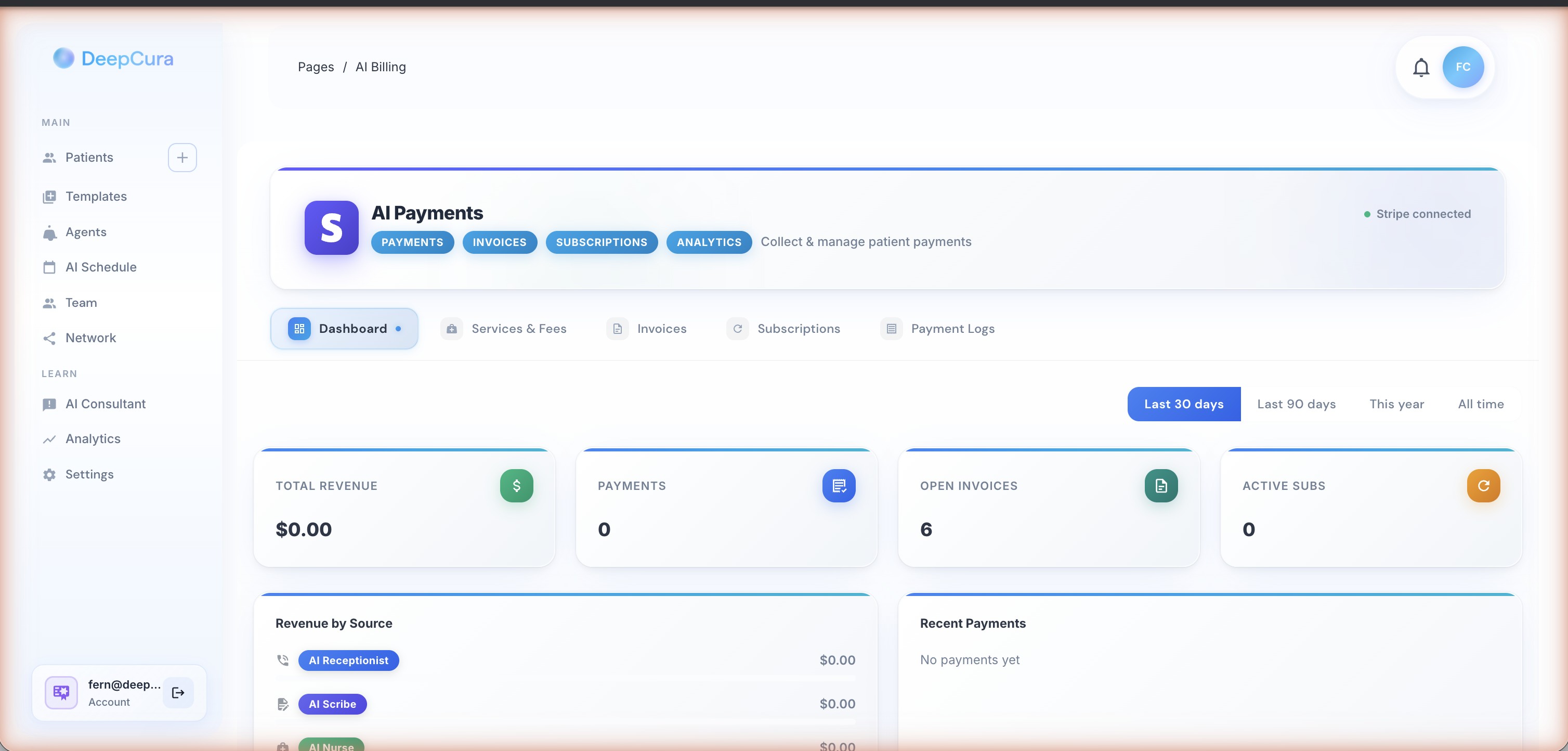Screen dimensions: 1568x751
Task: Click the Open Invoices document icon
Action: click(1161, 486)
